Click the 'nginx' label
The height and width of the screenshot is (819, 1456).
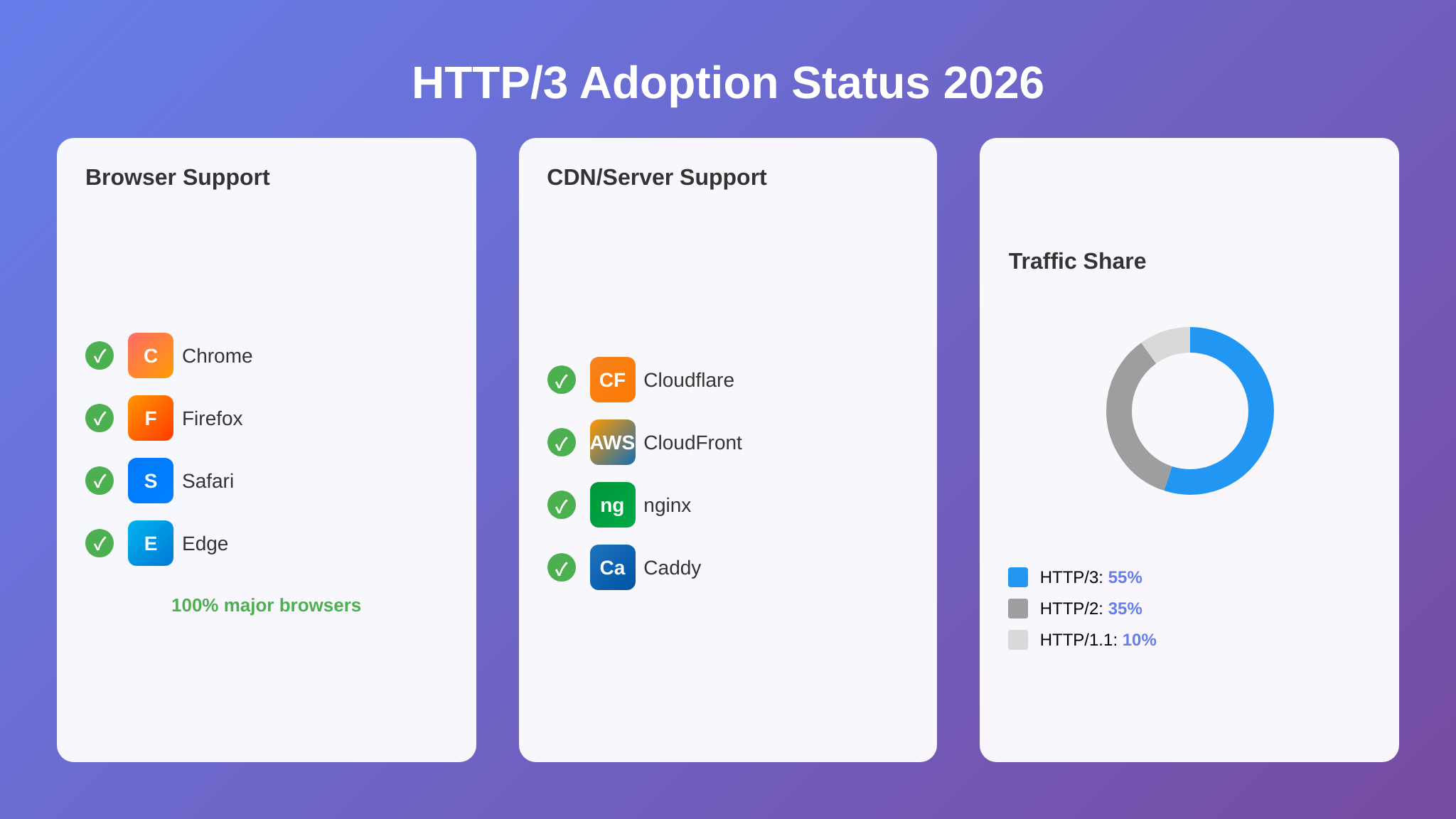[x=667, y=505]
